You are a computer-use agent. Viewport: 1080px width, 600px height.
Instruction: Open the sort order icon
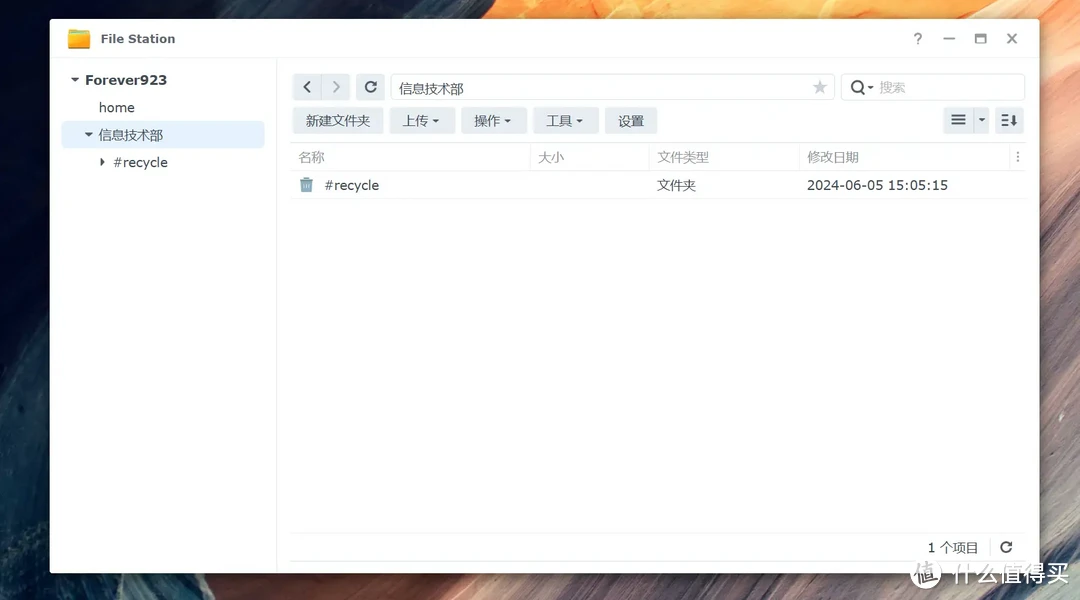(x=1008, y=120)
